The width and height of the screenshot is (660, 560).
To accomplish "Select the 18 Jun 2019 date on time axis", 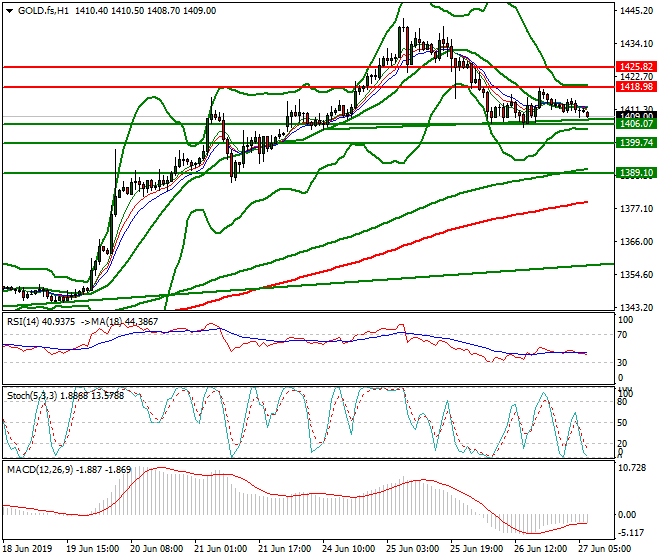I will tap(27, 549).
